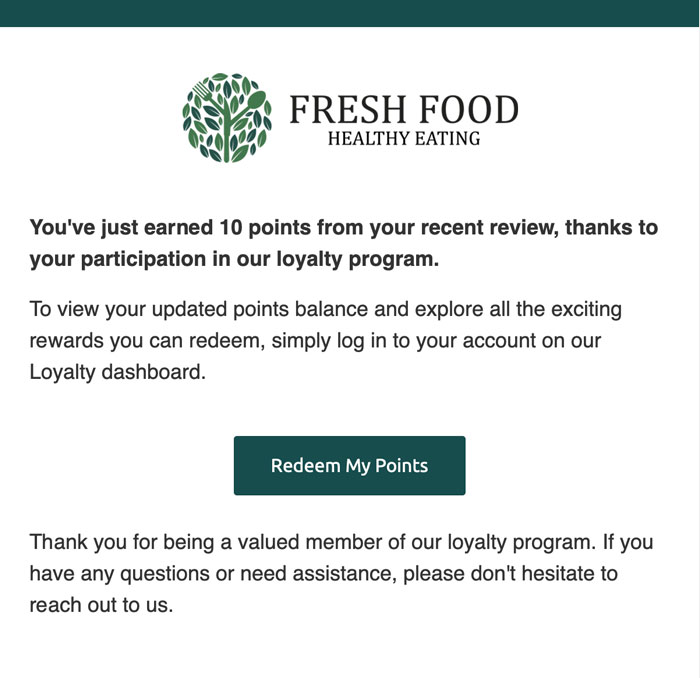Click the Redeem My Points button
Image resolution: width=700 pixels, height=678 pixels.
click(x=350, y=466)
